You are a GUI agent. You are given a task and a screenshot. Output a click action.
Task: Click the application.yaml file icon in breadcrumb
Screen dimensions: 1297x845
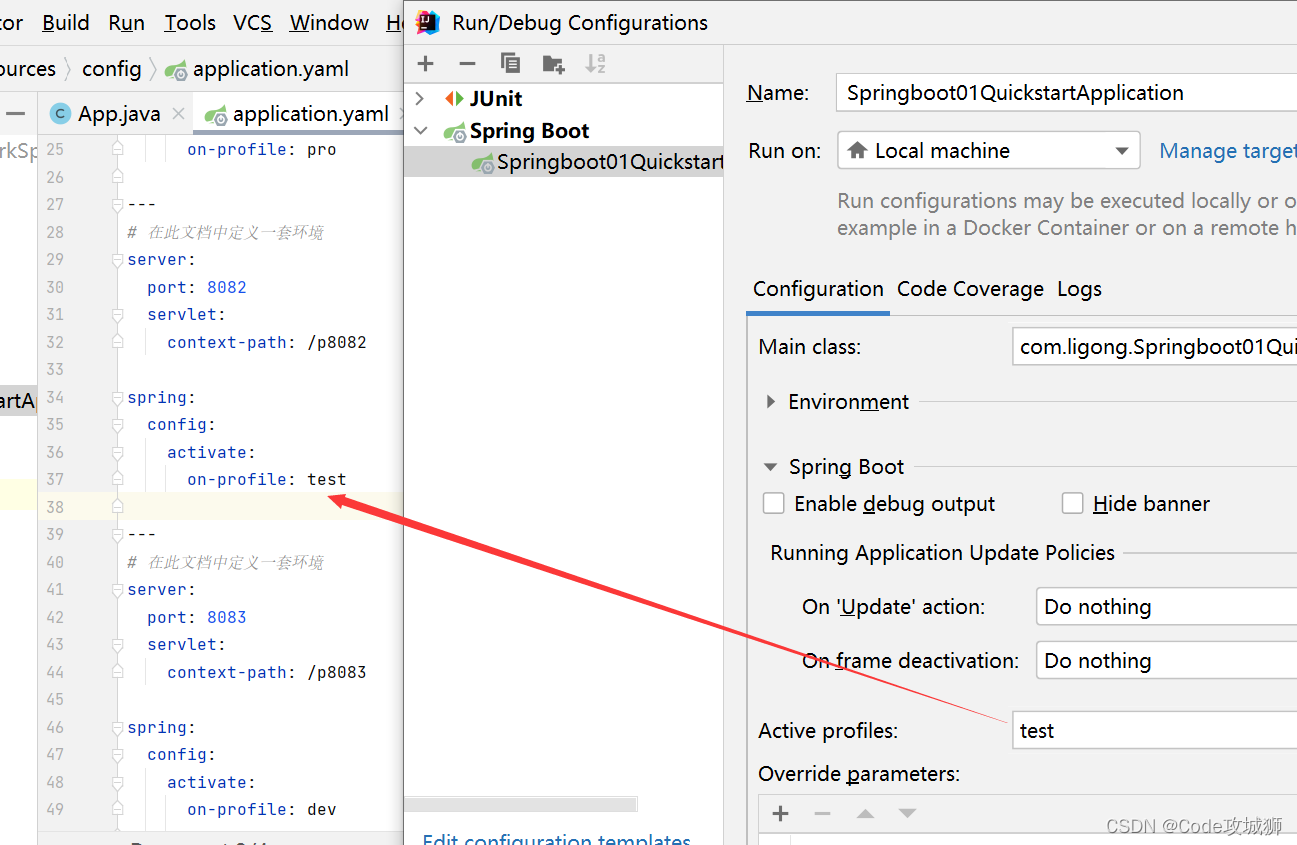point(177,69)
